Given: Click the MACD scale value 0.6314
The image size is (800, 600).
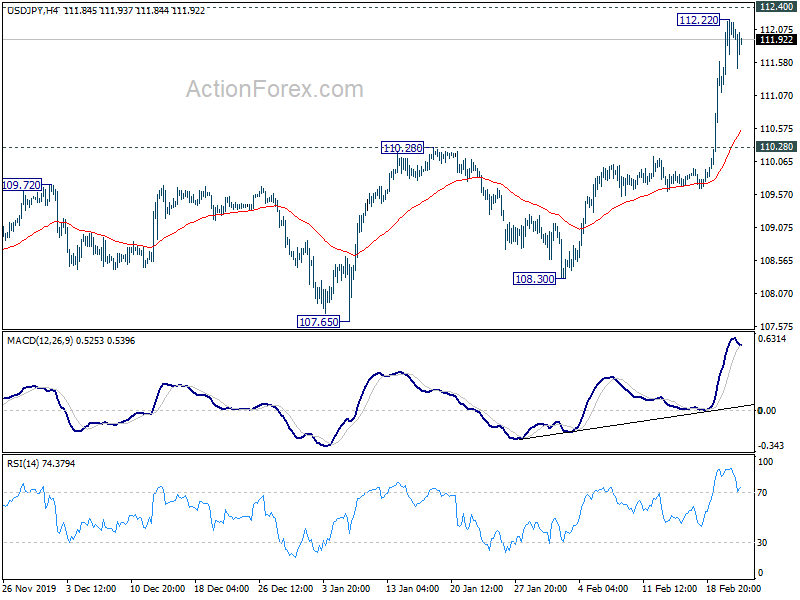Looking at the screenshot, I should [772, 339].
